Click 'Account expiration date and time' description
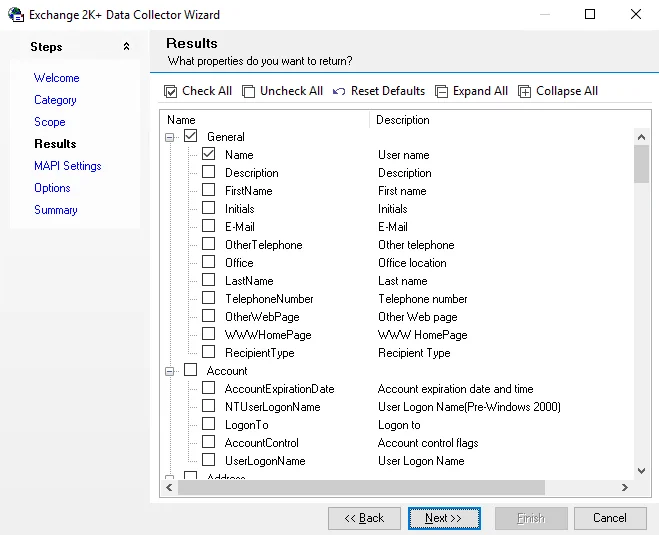 point(456,389)
